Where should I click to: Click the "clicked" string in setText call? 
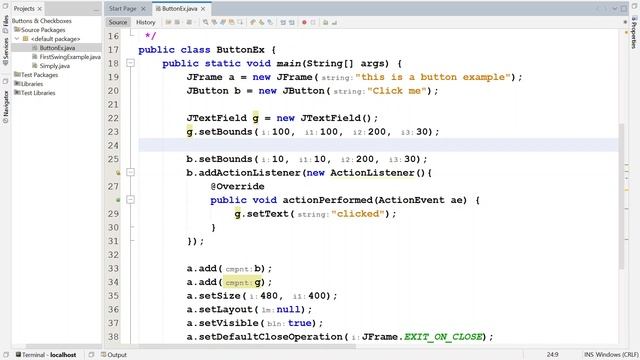[x=358, y=213]
